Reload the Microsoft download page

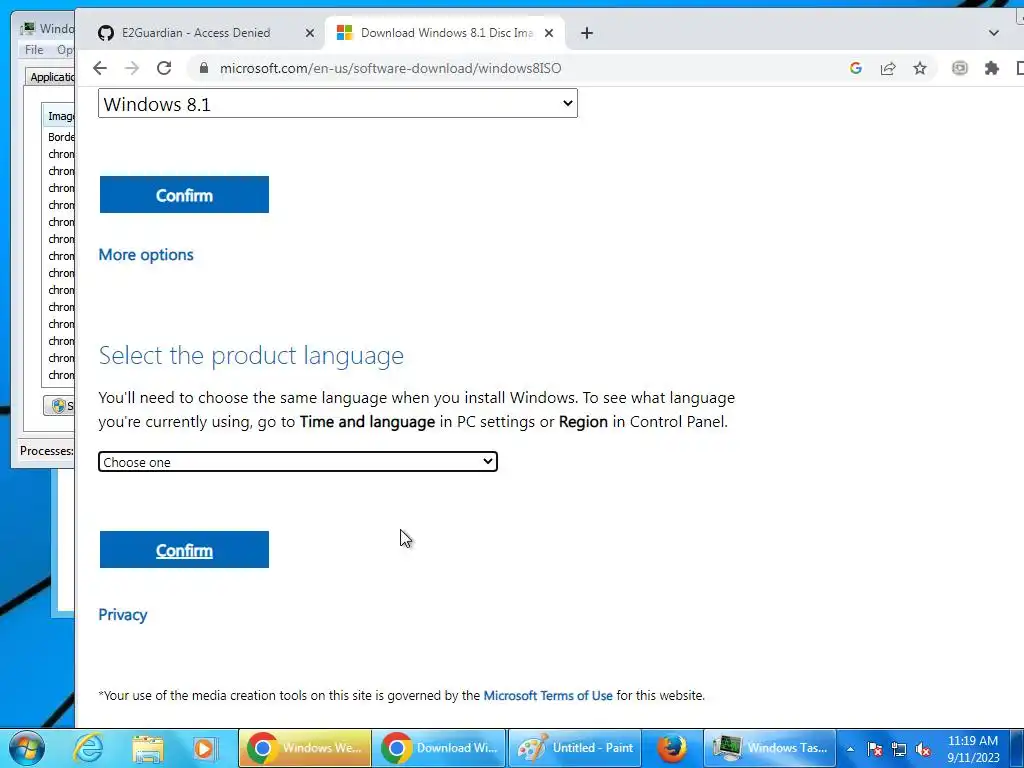pyautogui.click(x=164, y=68)
